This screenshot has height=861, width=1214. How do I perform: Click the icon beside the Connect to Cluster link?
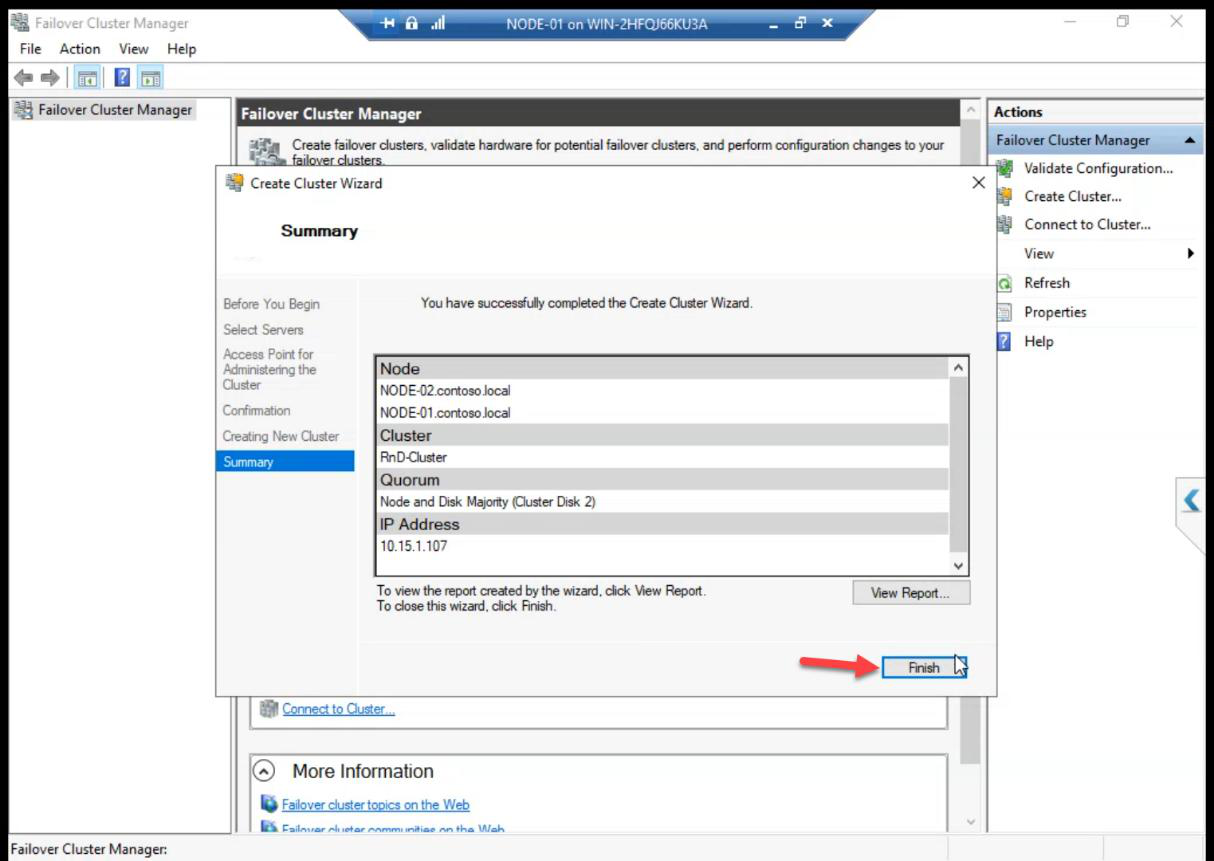[x=268, y=709]
